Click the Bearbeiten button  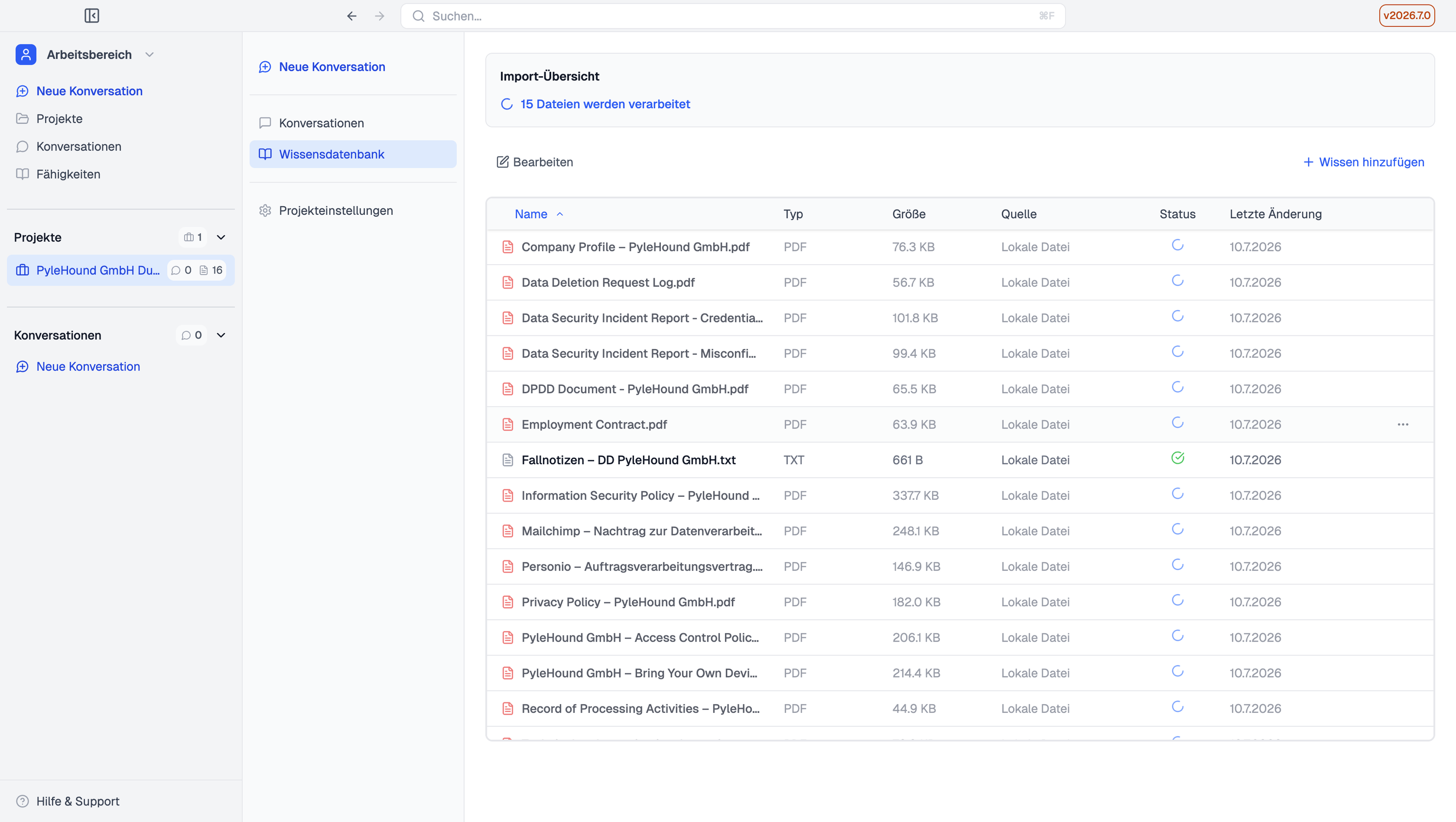click(535, 162)
